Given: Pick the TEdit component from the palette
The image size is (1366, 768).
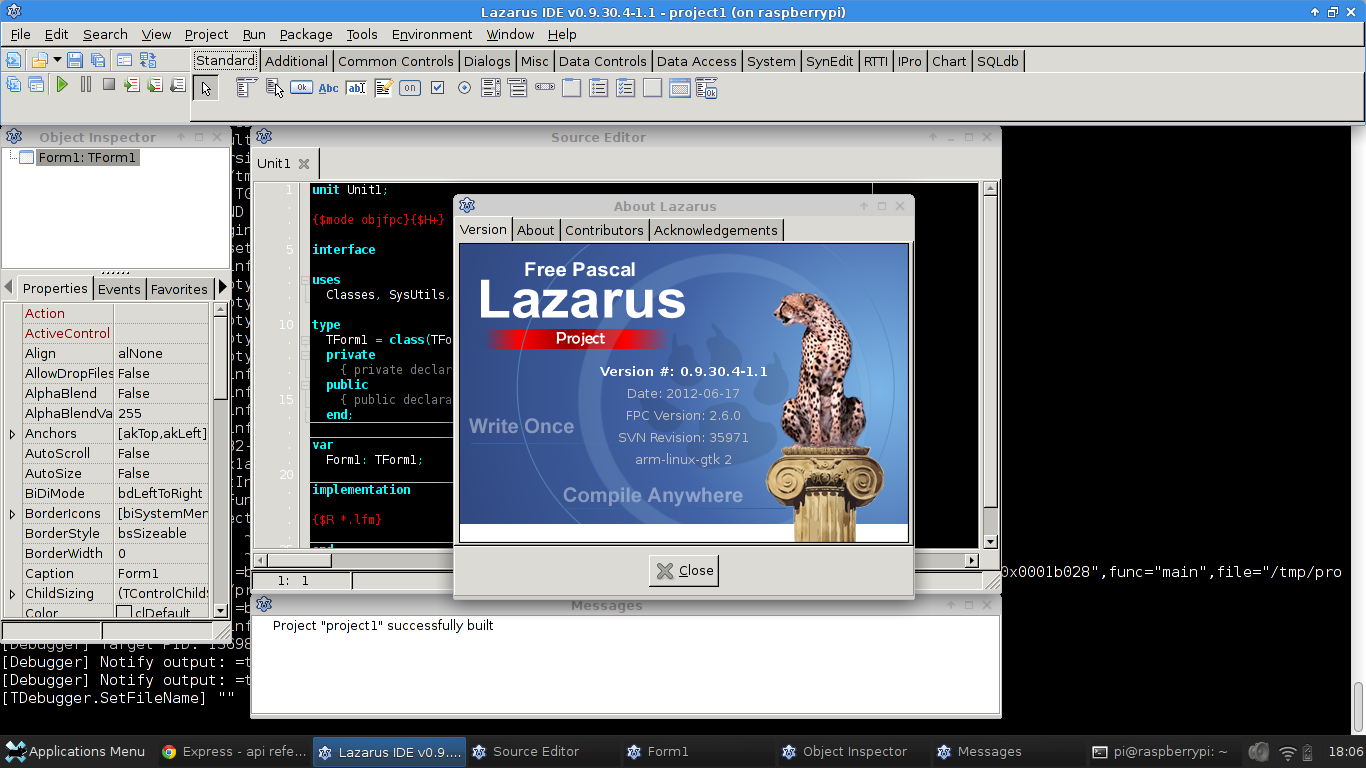Looking at the screenshot, I should 356,88.
